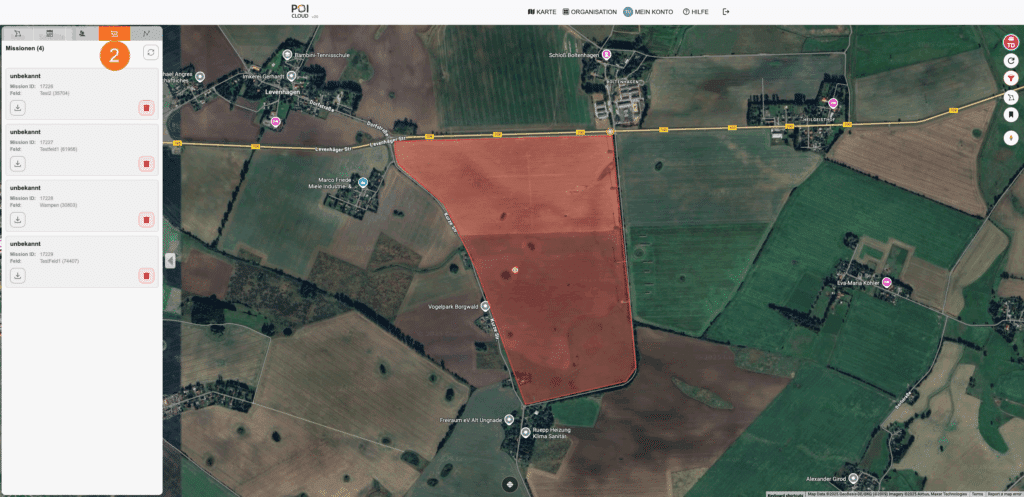Download mission 17226 for field Test2
Screen dimensions: 1024x497
pos(18,107)
